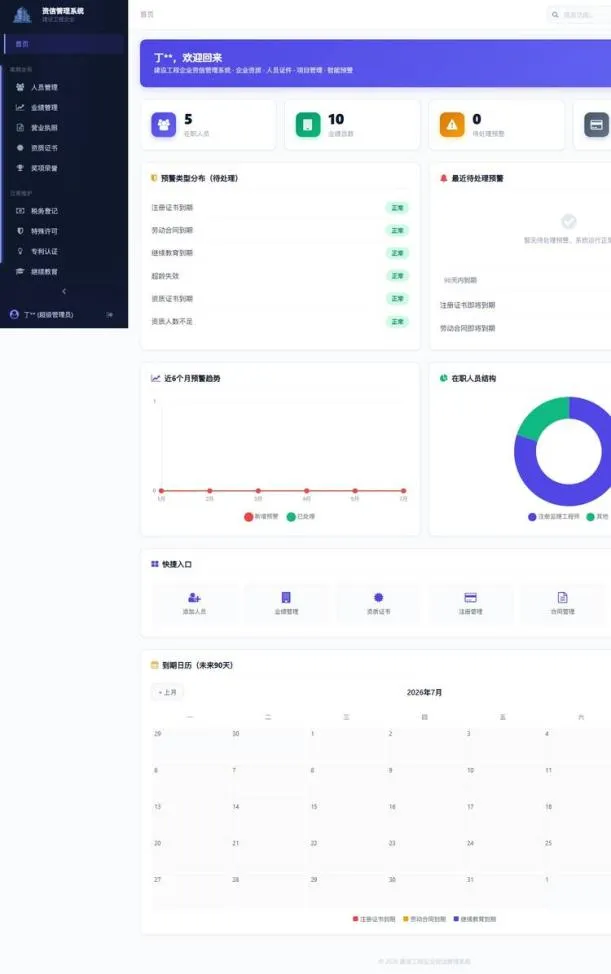
Task: Select July 15 in the calendar
Action: [346, 817]
